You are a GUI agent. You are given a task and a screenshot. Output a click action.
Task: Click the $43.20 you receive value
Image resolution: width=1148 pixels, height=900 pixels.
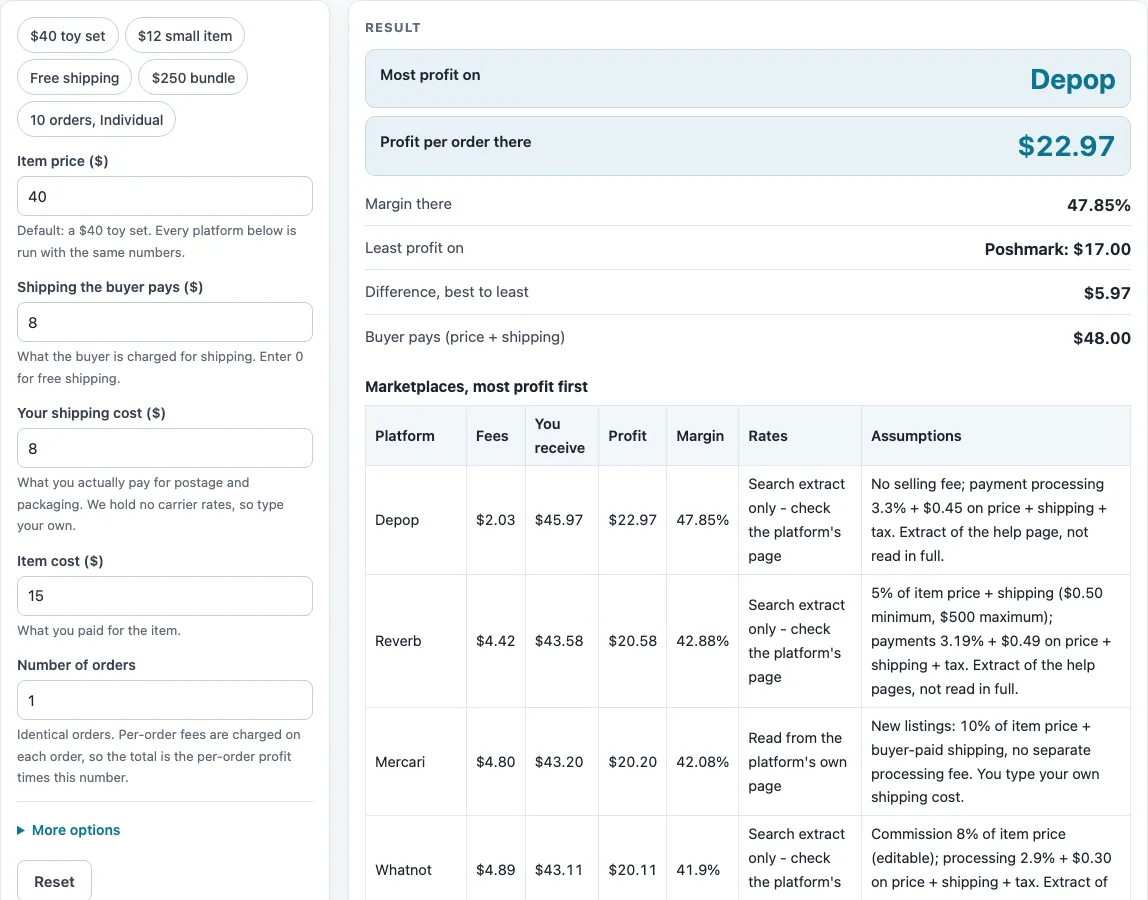click(x=559, y=762)
